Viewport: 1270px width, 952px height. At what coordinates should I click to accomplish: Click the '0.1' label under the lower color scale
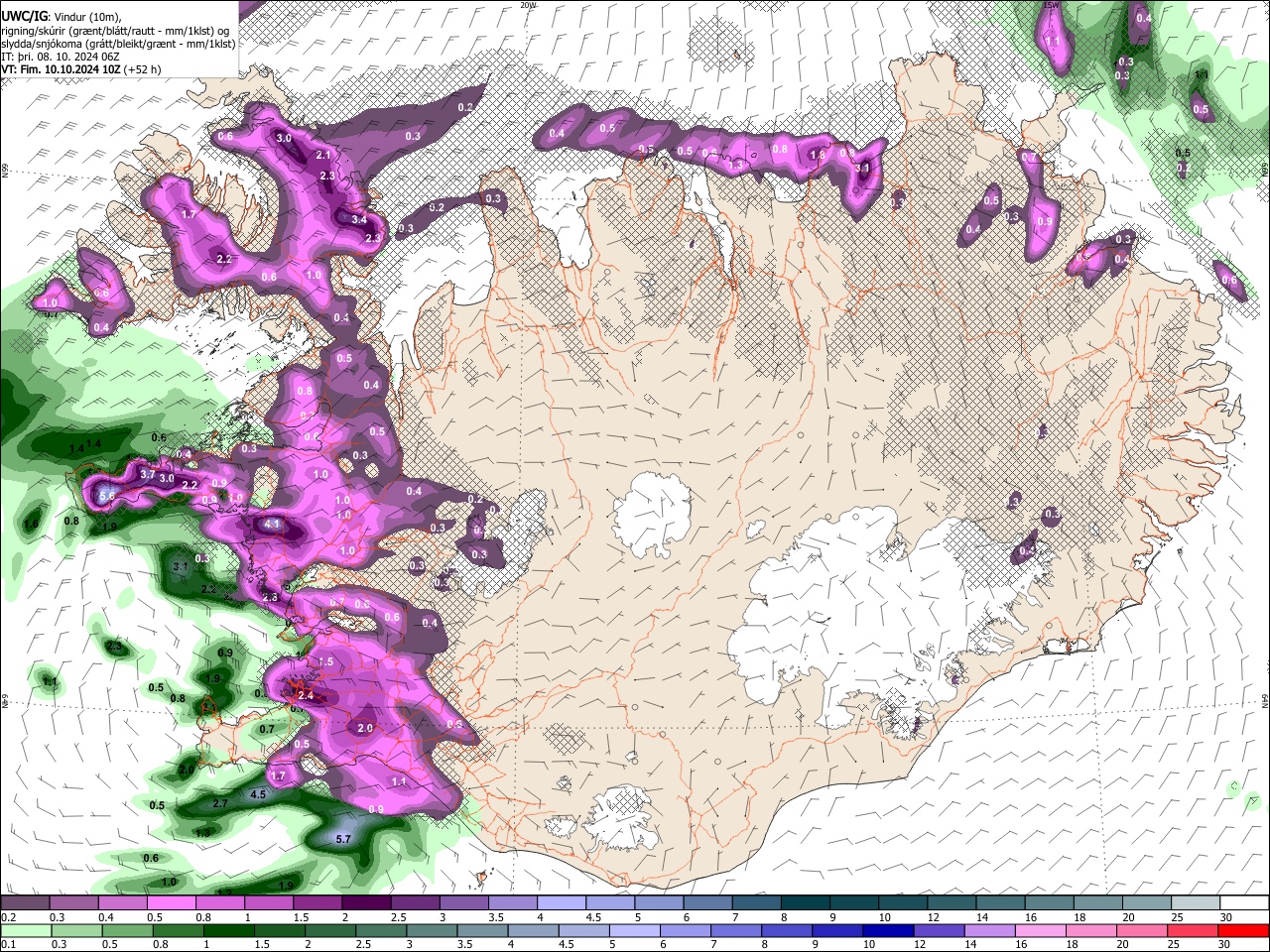[7, 944]
